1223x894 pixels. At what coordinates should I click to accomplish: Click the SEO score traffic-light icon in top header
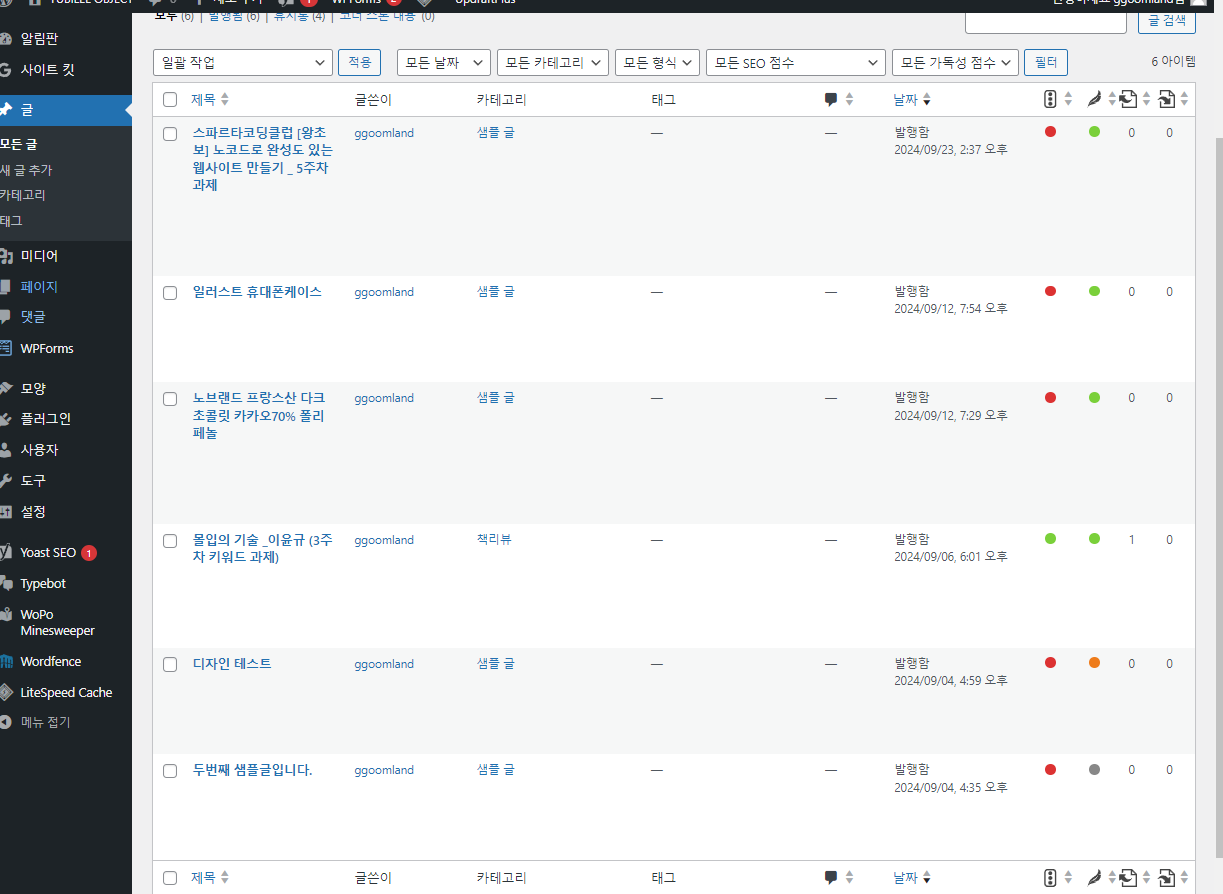point(1050,99)
